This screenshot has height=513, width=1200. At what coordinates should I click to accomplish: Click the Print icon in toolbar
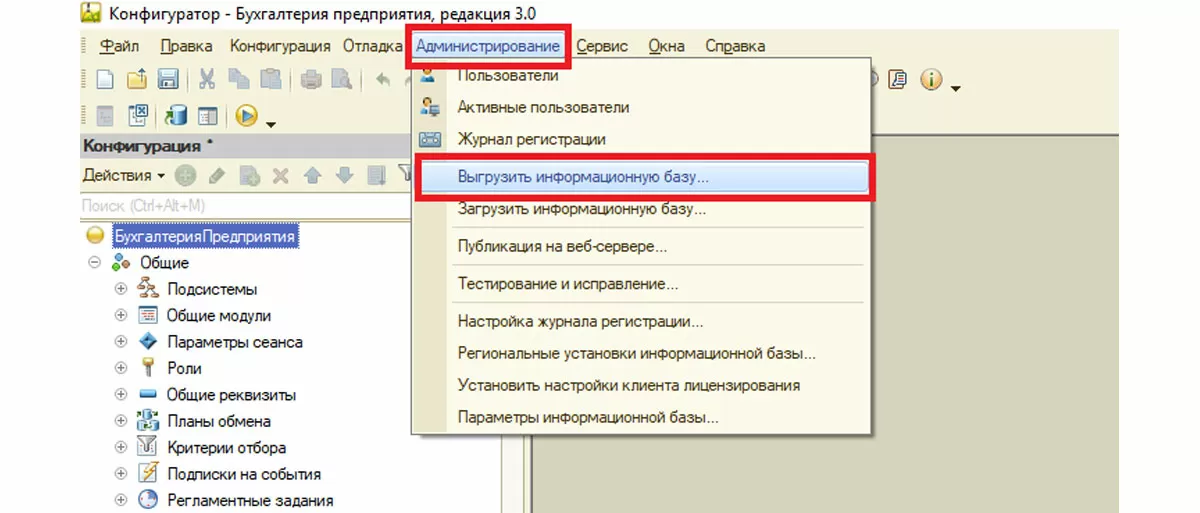(x=311, y=80)
